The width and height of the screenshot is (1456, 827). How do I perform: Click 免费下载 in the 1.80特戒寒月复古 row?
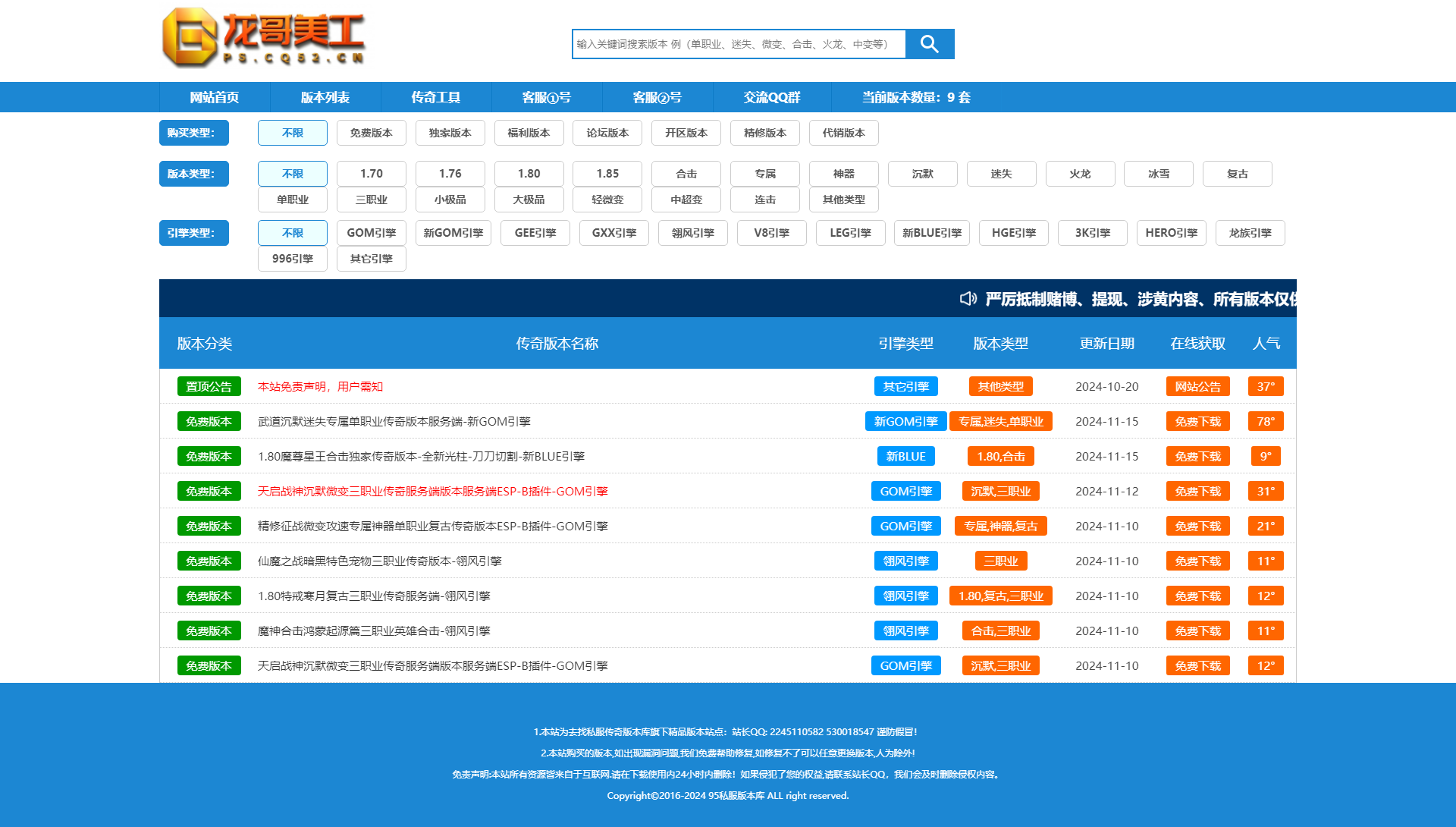click(x=1198, y=596)
